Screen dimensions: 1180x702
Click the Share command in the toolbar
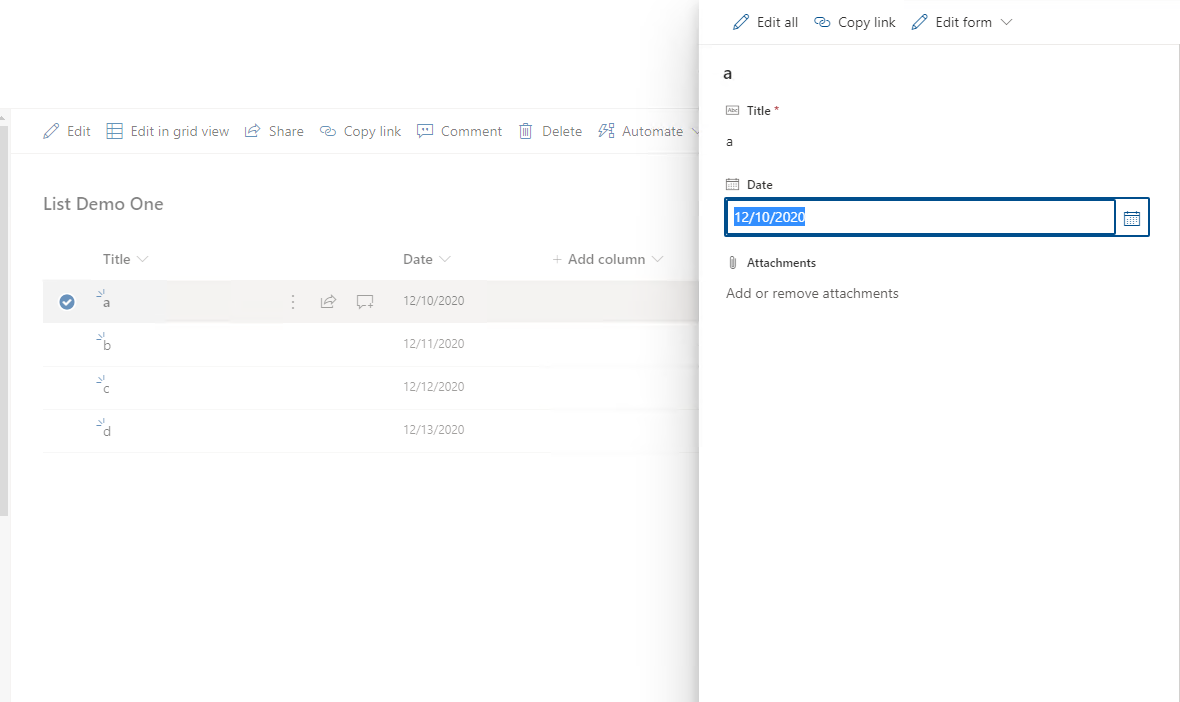click(274, 131)
